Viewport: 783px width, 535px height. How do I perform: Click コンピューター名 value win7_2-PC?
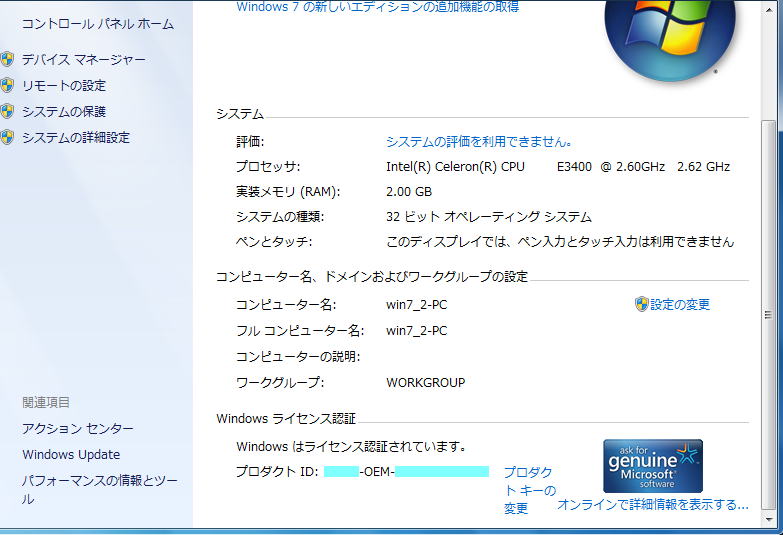(x=416, y=305)
